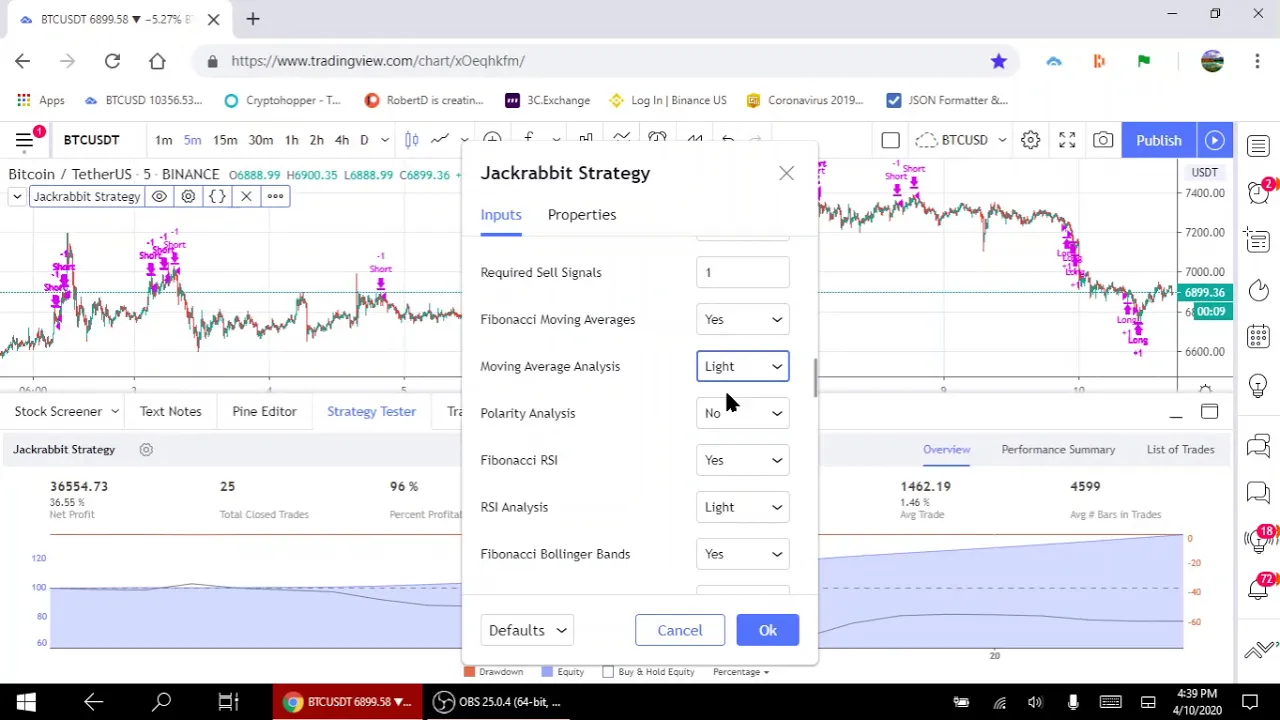Open the watchlist panel in right sidebar

[x=1258, y=147]
